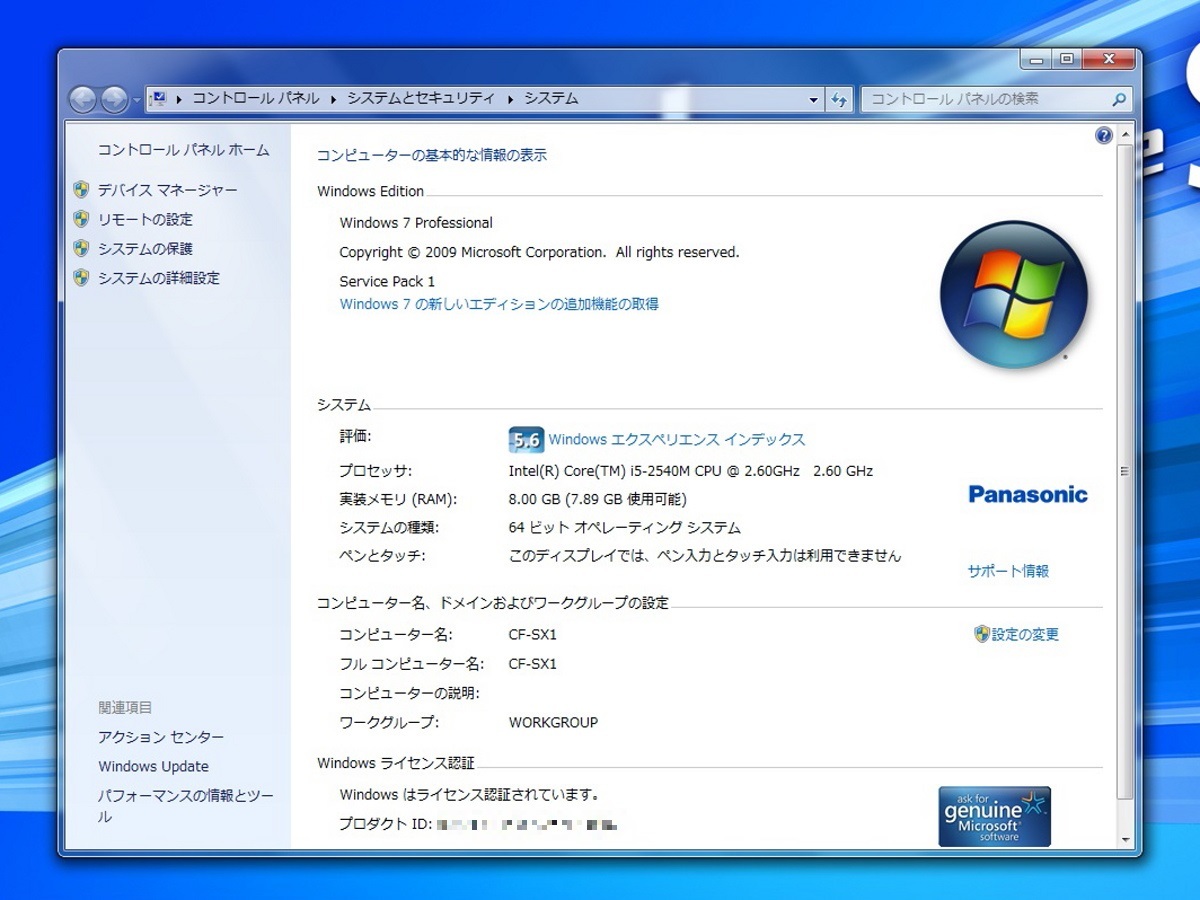
Task: Select コントロール パネル breadcrumb segment
Action: (x=256, y=98)
